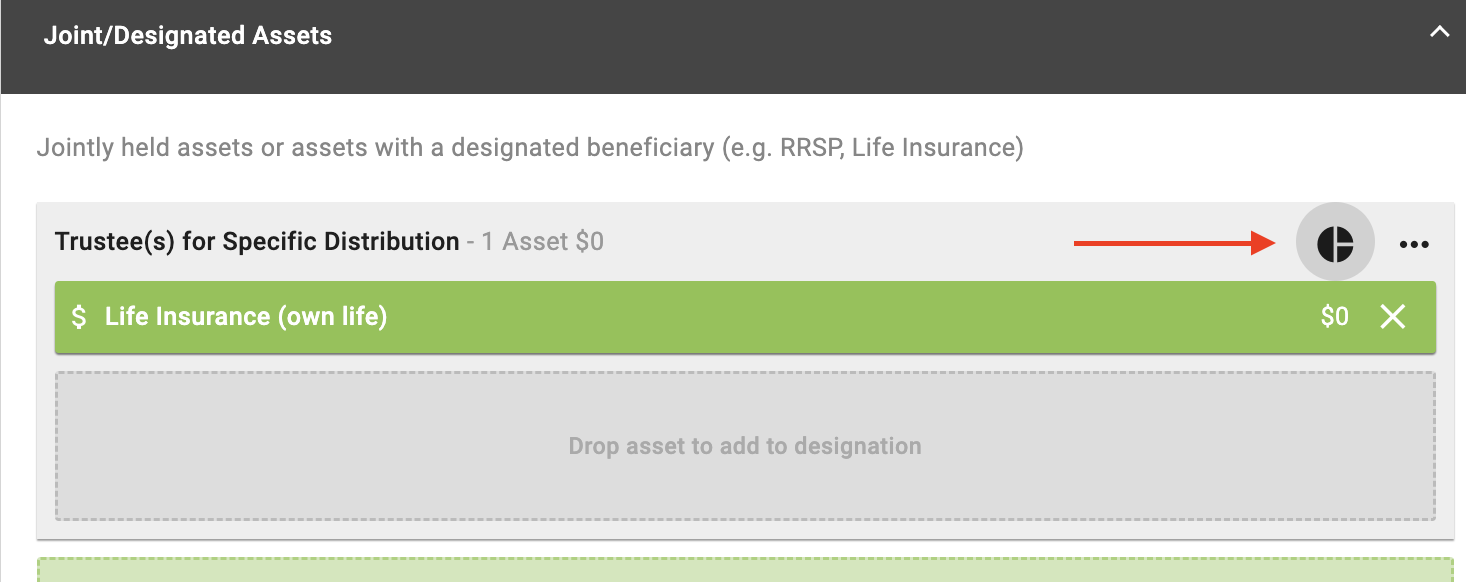Image resolution: width=1466 pixels, height=582 pixels.
Task: Click the 'Jointly held assets' description text
Action: 530,149
